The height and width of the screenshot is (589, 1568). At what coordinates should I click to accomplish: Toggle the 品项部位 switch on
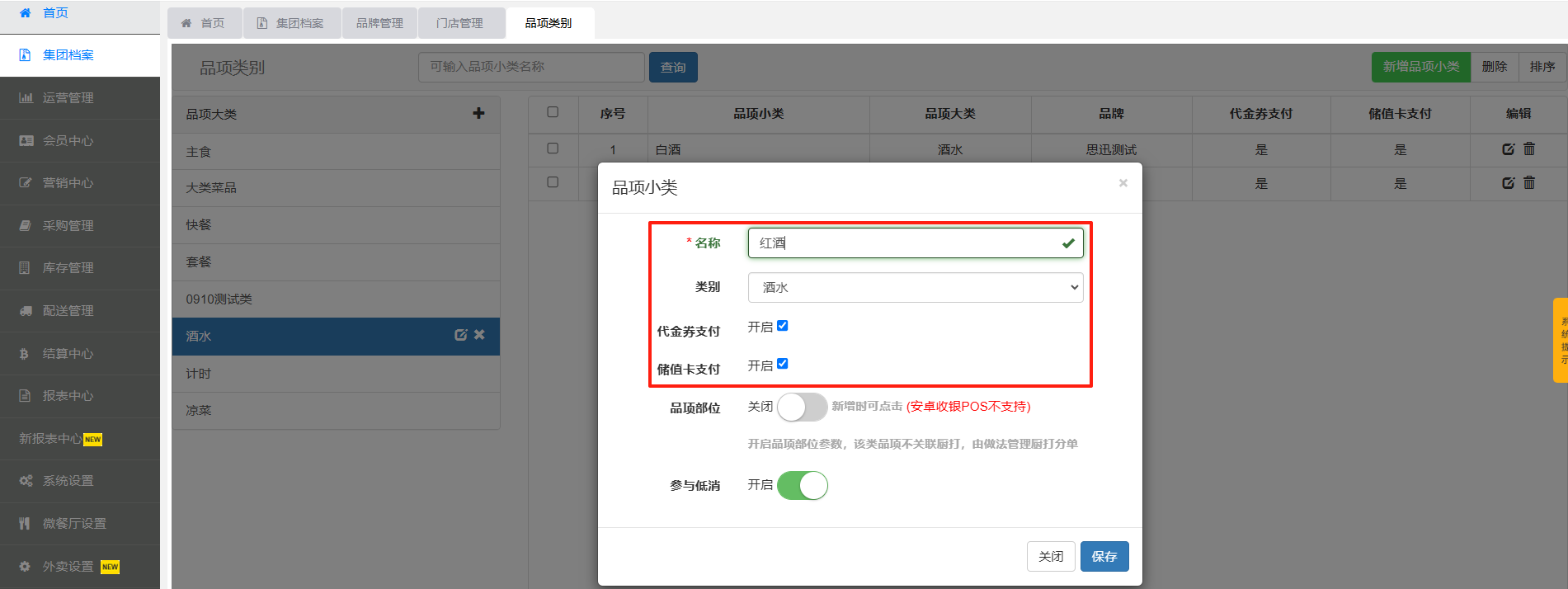tap(802, 407)
